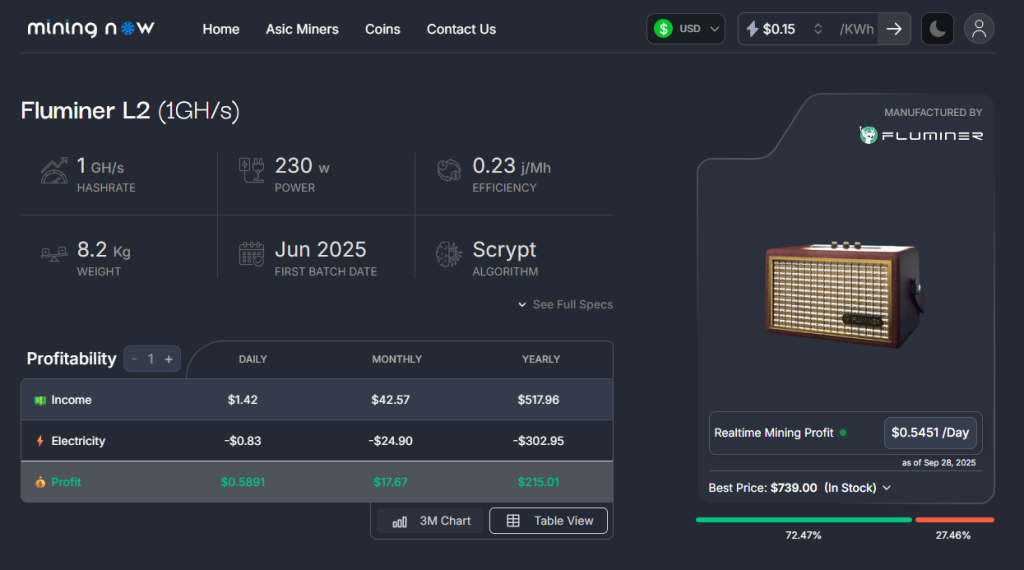Open Contact Us page
The height and width of the screenshot is (570, 1024).
(x=461, y=29)
